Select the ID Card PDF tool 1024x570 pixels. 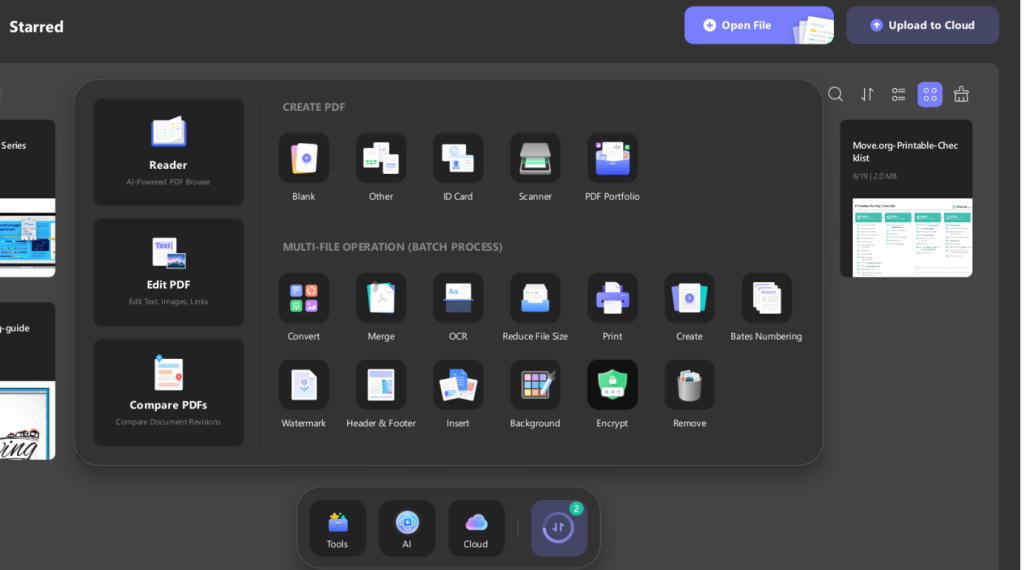tap(458, 159)
